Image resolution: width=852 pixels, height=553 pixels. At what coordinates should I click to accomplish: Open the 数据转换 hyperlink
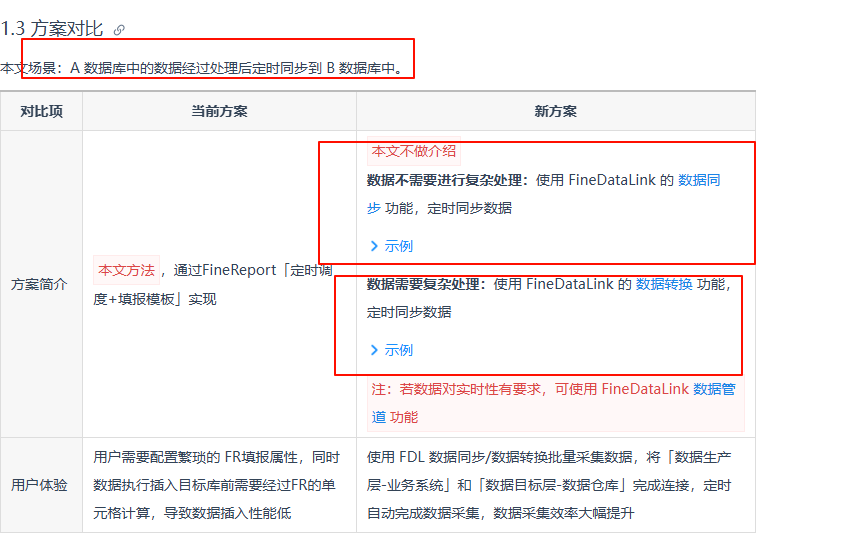tap(664, 284)
